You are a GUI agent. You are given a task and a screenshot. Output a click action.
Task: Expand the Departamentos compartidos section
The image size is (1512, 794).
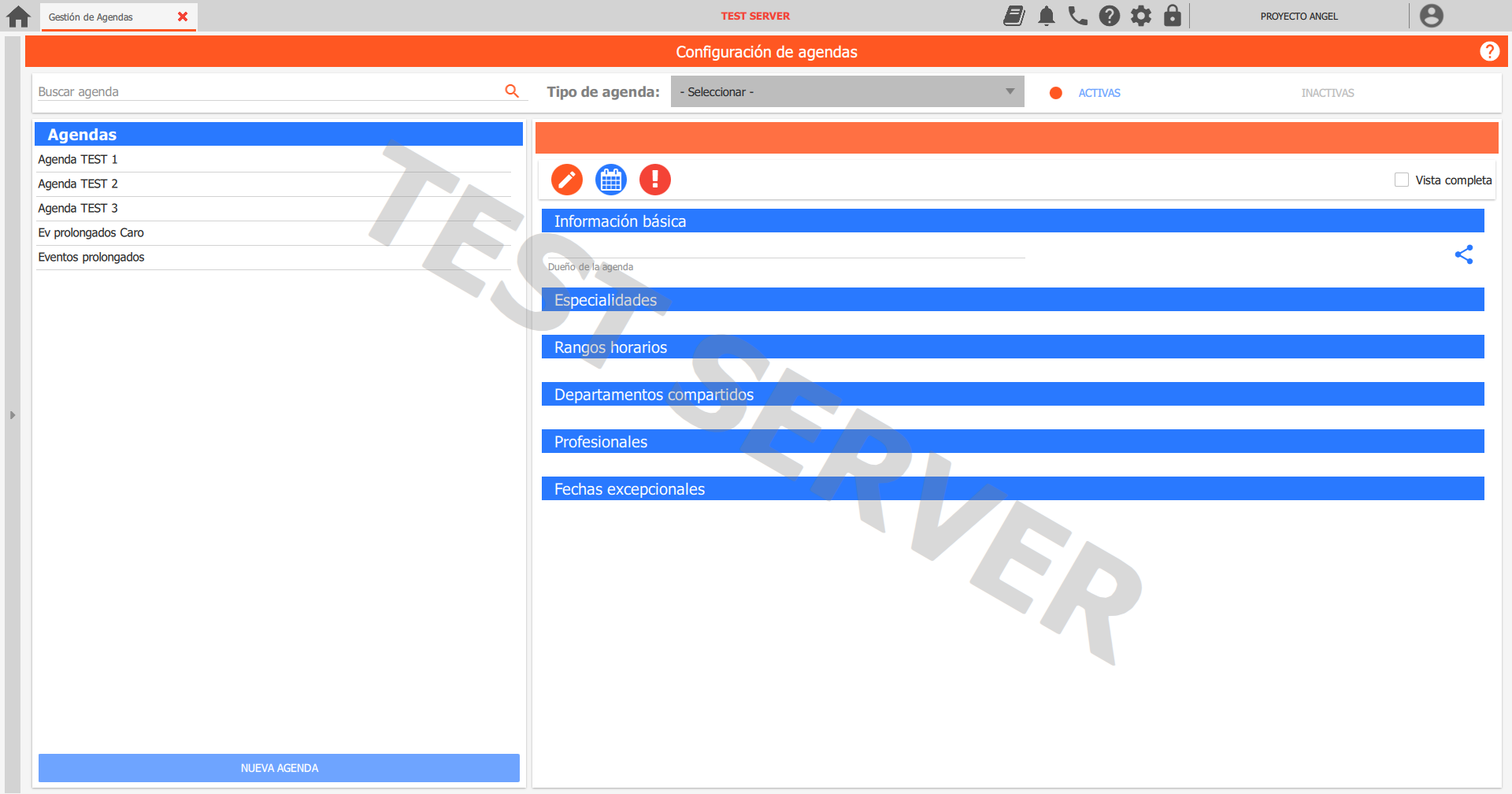1013,394
